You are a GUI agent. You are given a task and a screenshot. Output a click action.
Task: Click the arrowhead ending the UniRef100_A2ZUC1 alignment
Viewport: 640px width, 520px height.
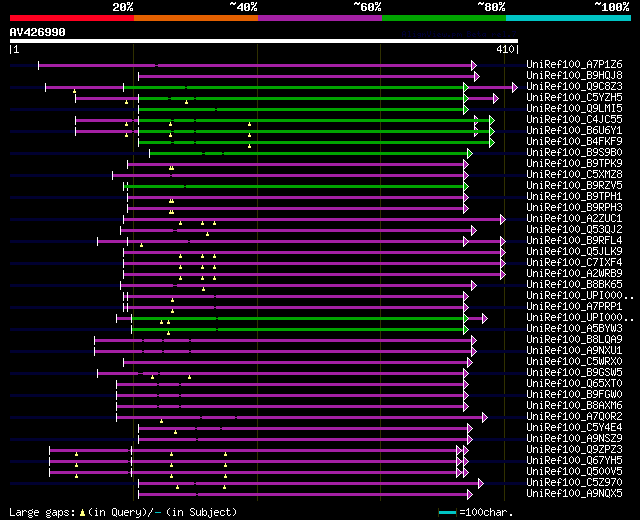pyautogui.click(x=503, y=220)
